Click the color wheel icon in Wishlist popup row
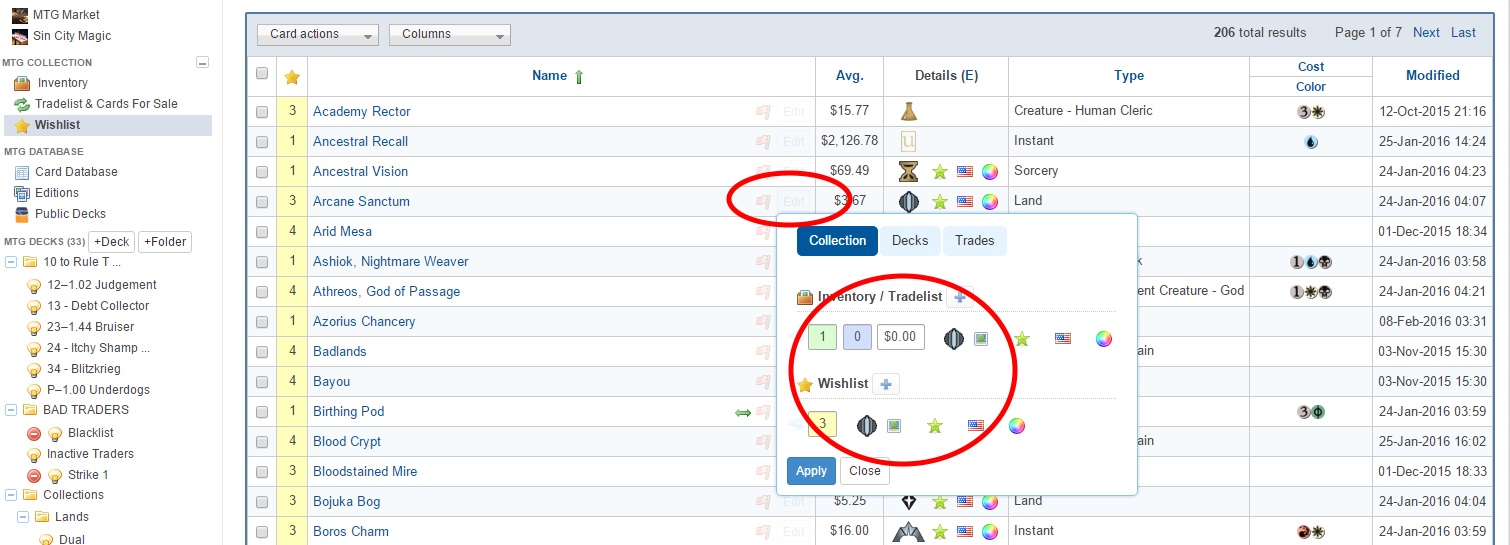This screenshot has width=1510, height=545. click(1016, 426)
